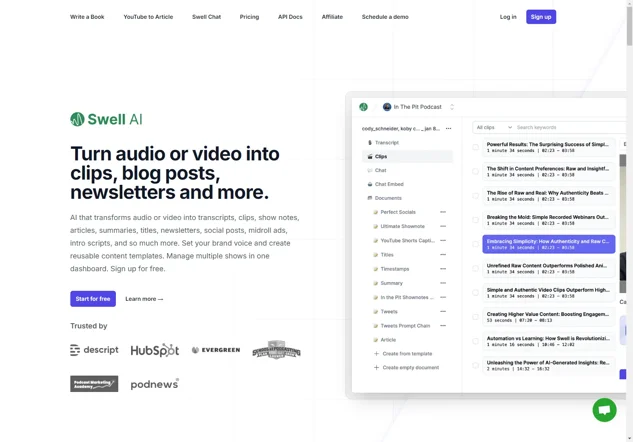This screenshot has height=442, width=633.
Task: Open the green chat widget bubble
Action: 604,410
